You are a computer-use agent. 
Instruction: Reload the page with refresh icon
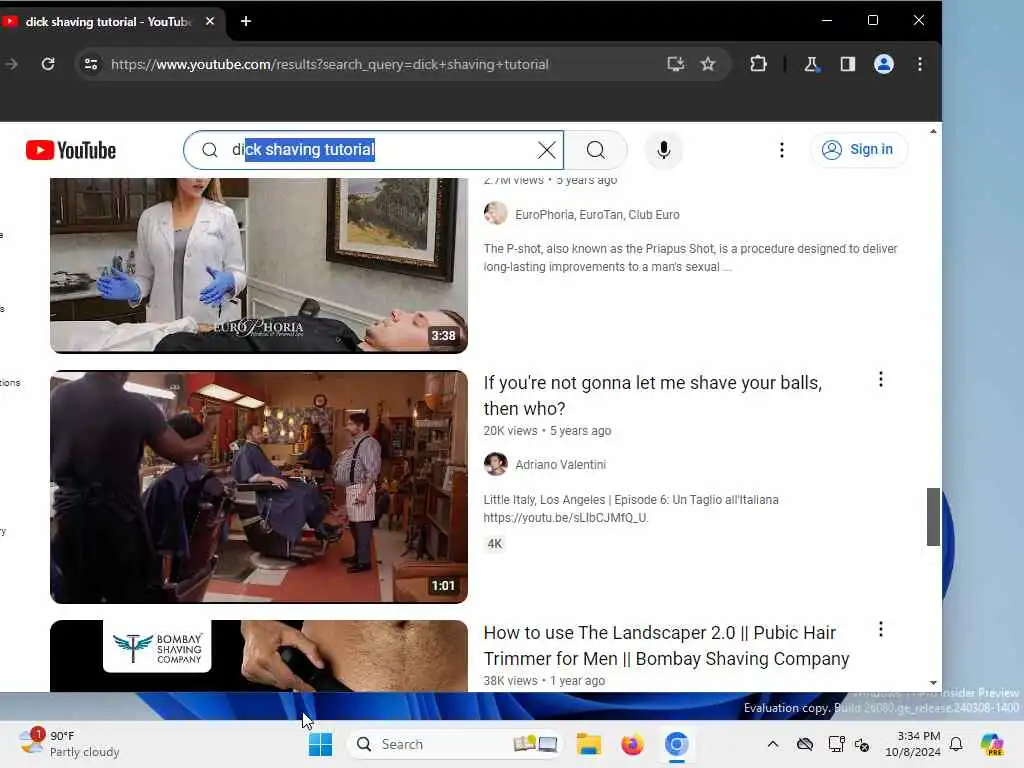(48, 64)
